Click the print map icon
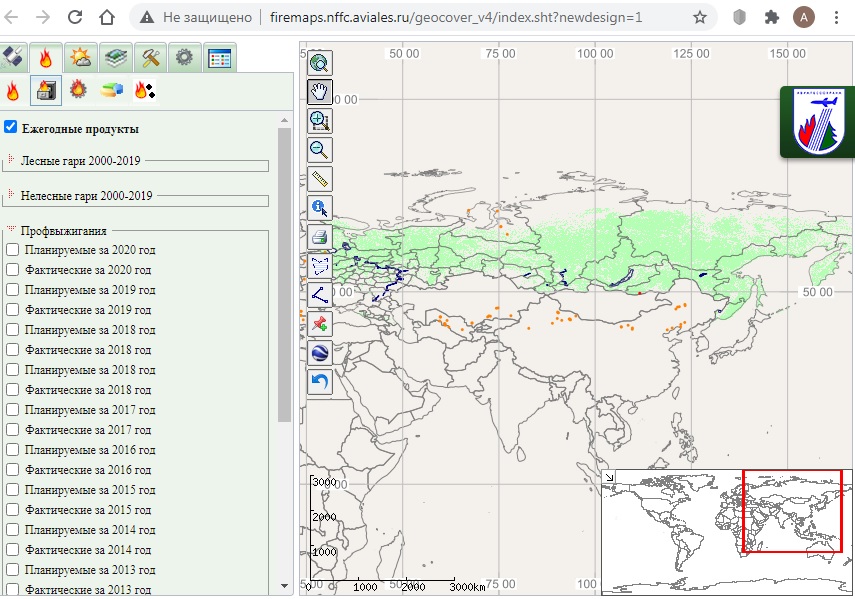 tap(319, 237)
